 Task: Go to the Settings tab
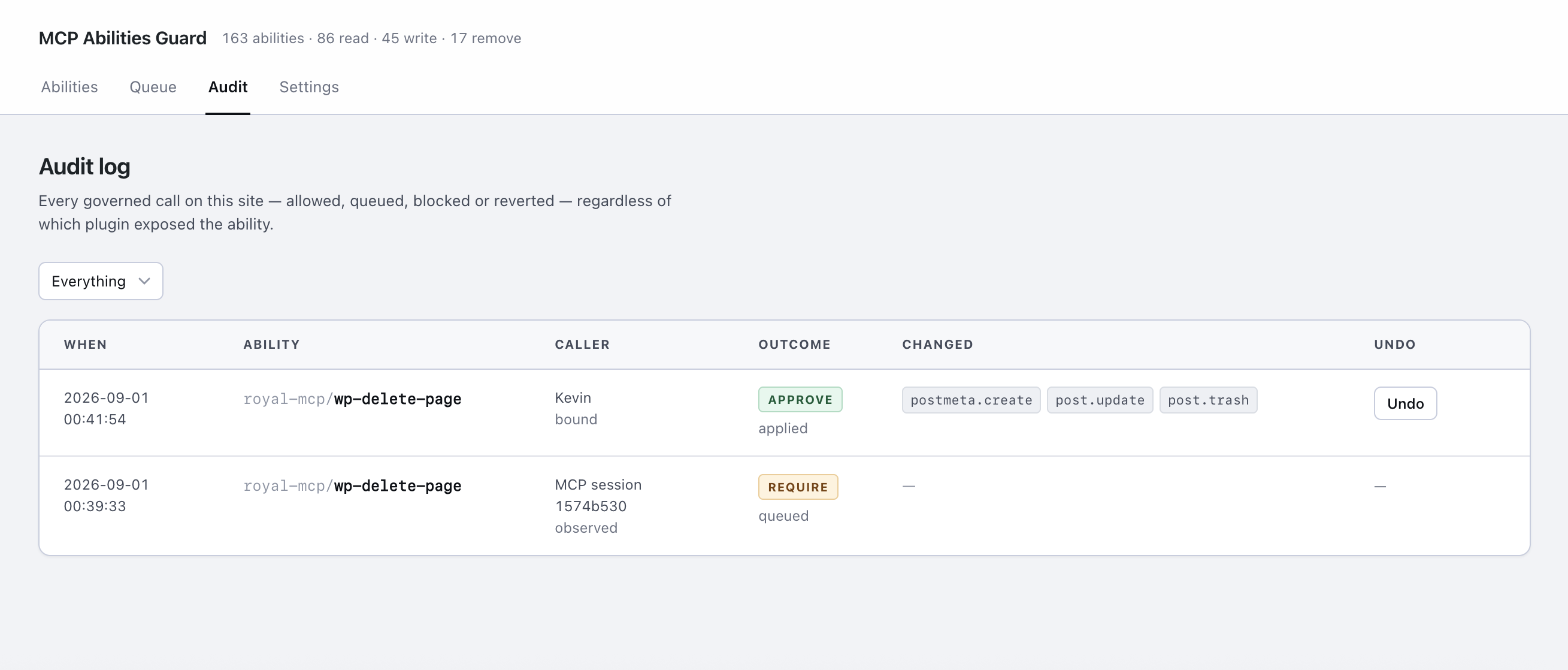pyautogui.click(x=308, y=86)
